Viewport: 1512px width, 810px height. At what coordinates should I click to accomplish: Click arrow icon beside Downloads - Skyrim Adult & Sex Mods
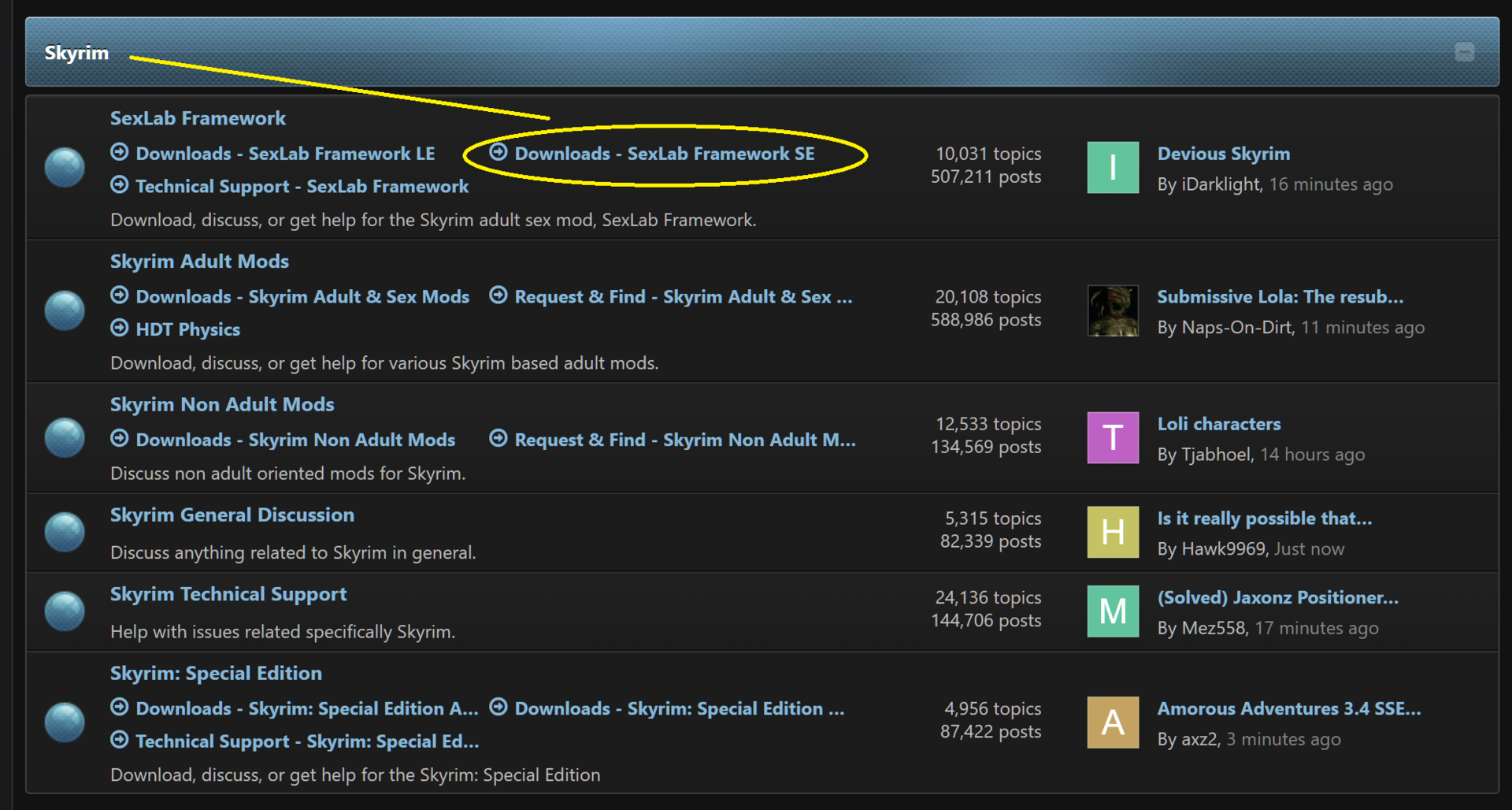pos(120,295)
